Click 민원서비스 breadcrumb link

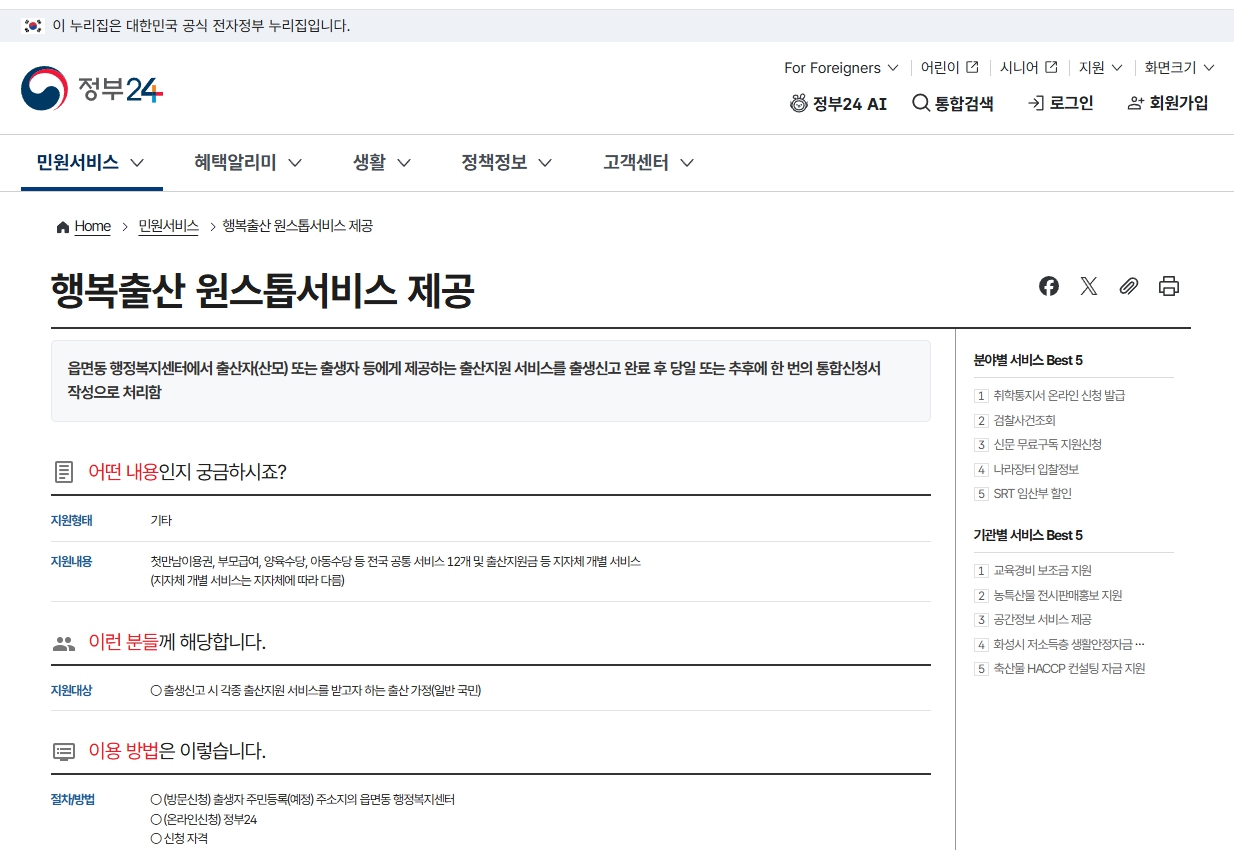pos(168,226)
